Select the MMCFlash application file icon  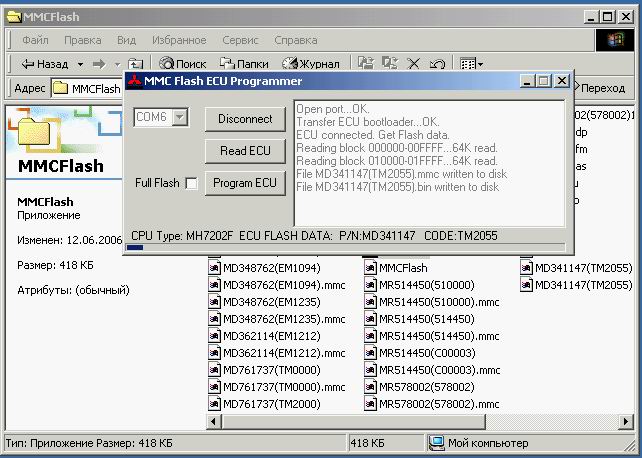[370, 268]
